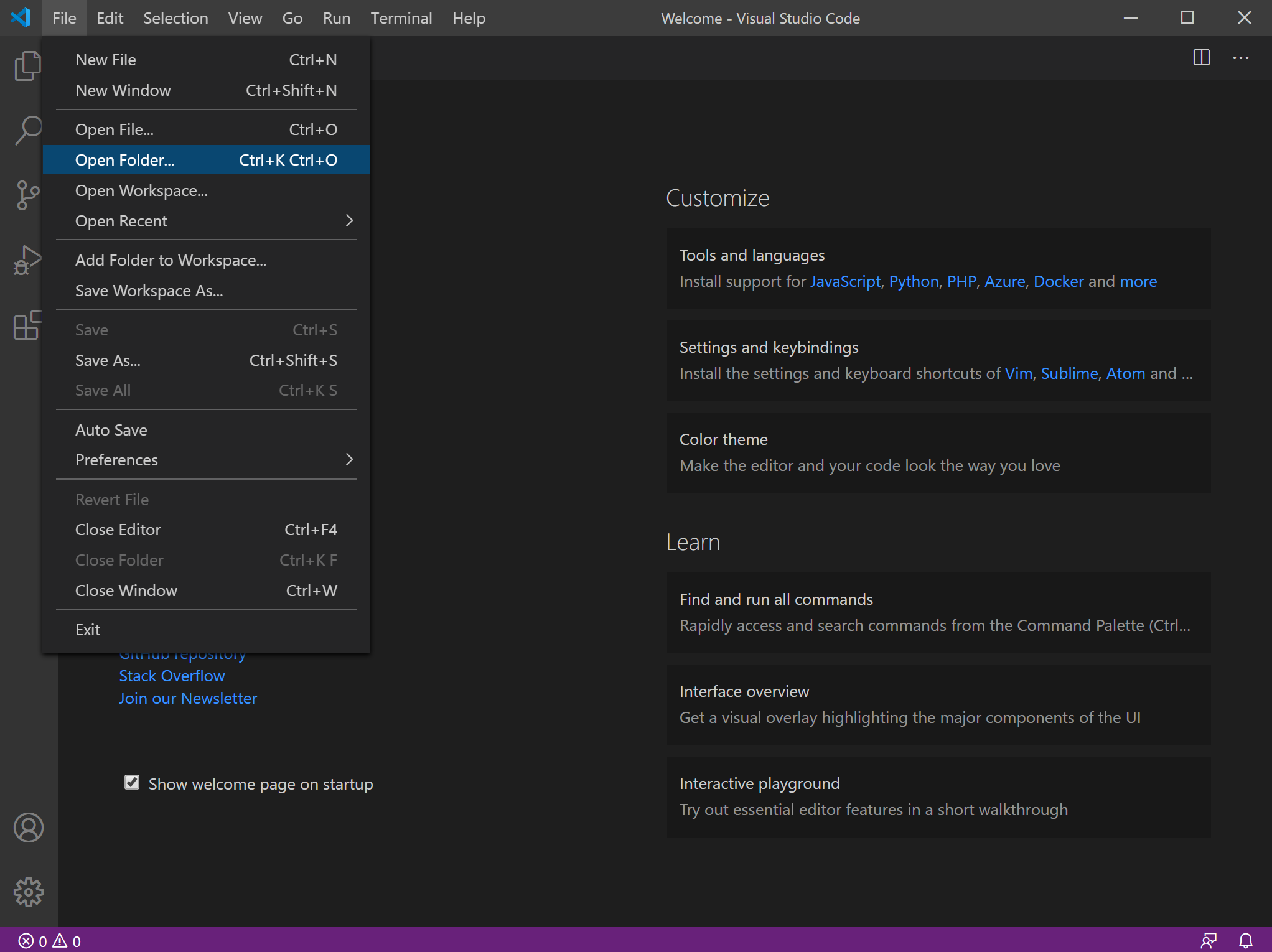This screenshot has height=952, width=1272.
Task: Click the feedback icon in status bar
Action: pyautogui.click(x=1209, y=941)
